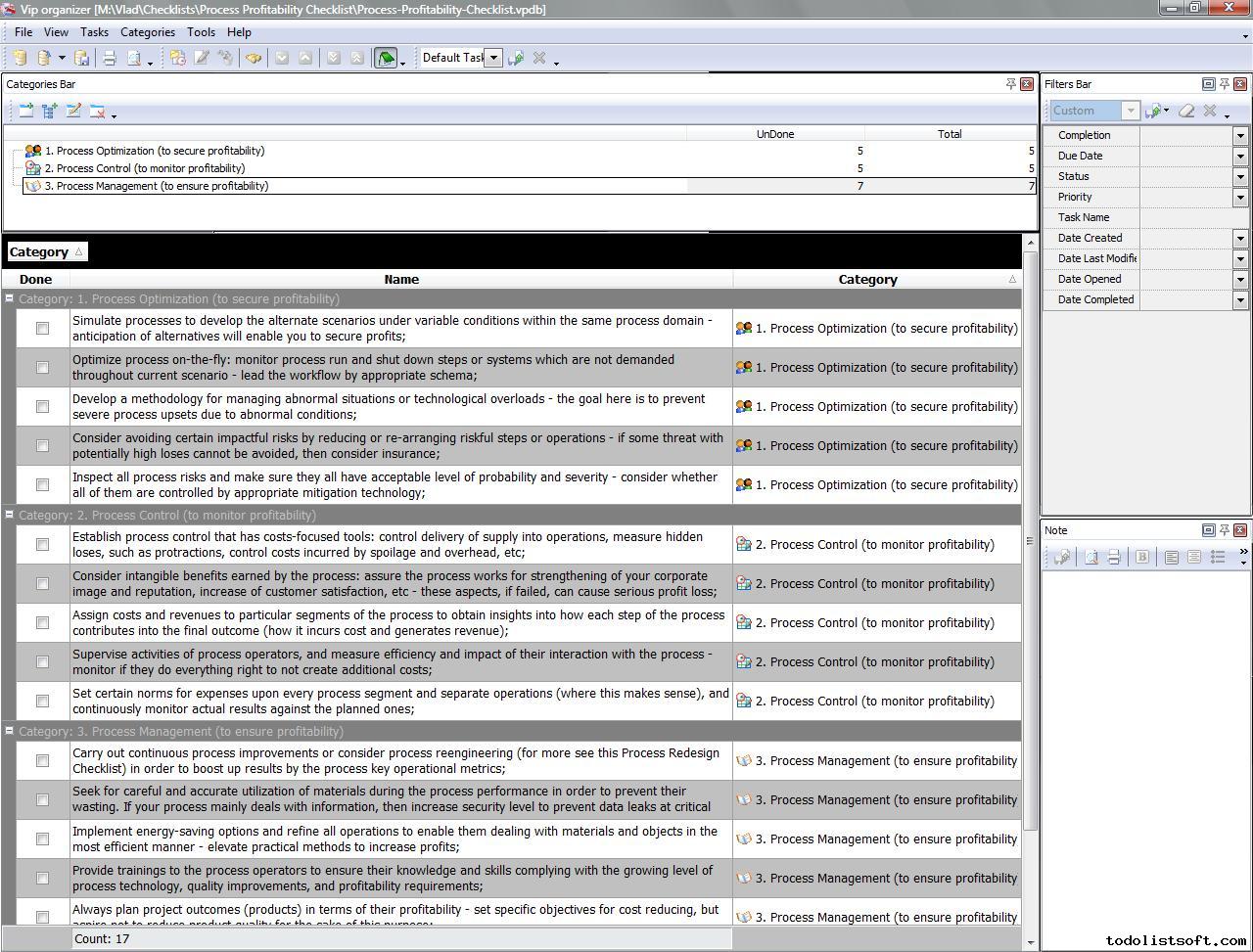Click the eraser Clear Filter icon
The image size is (1253, 952).
click(1186, 112)
